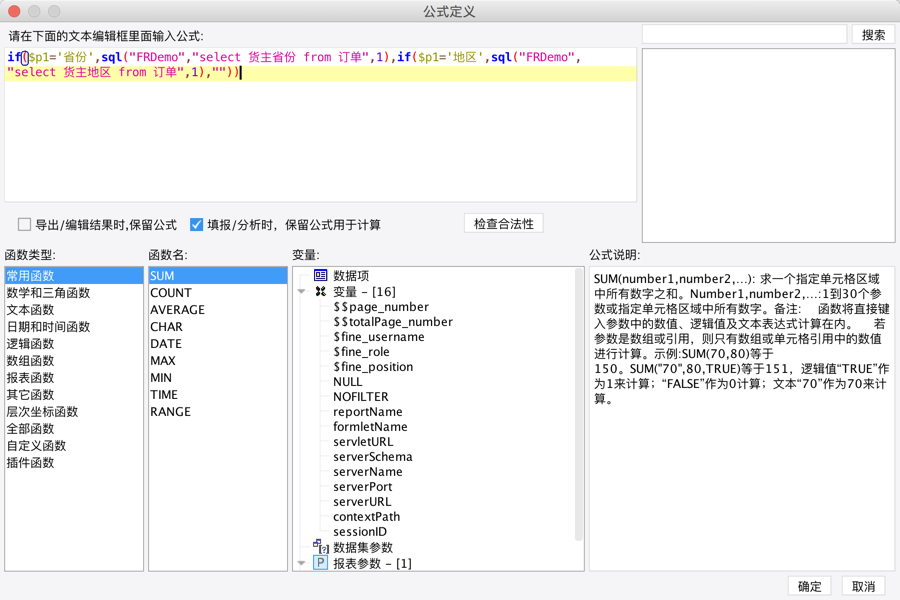
Task: Collapse the 变量 - [16] tree node
Action: pos(301,292)
